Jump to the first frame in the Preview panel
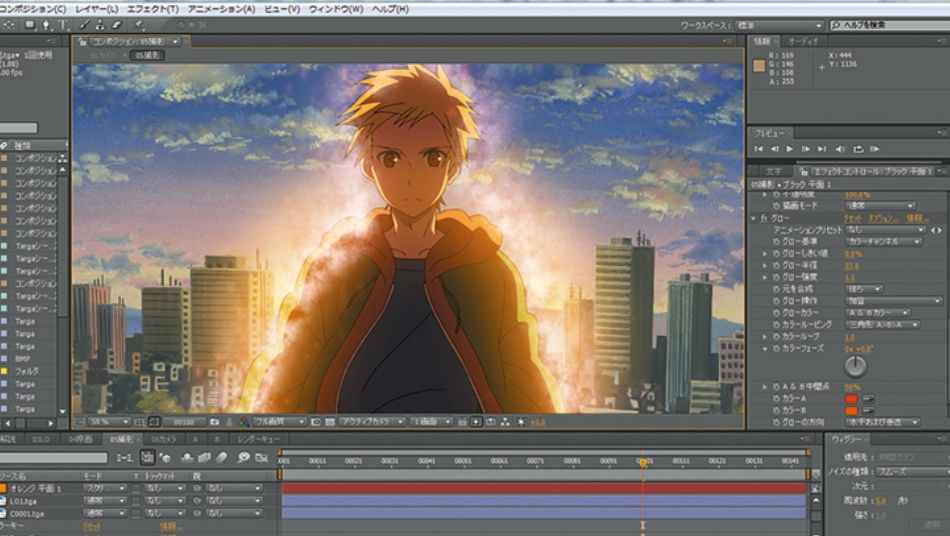Image resolution: width=950 pixels, height=536 pixels. click(759, 148)
